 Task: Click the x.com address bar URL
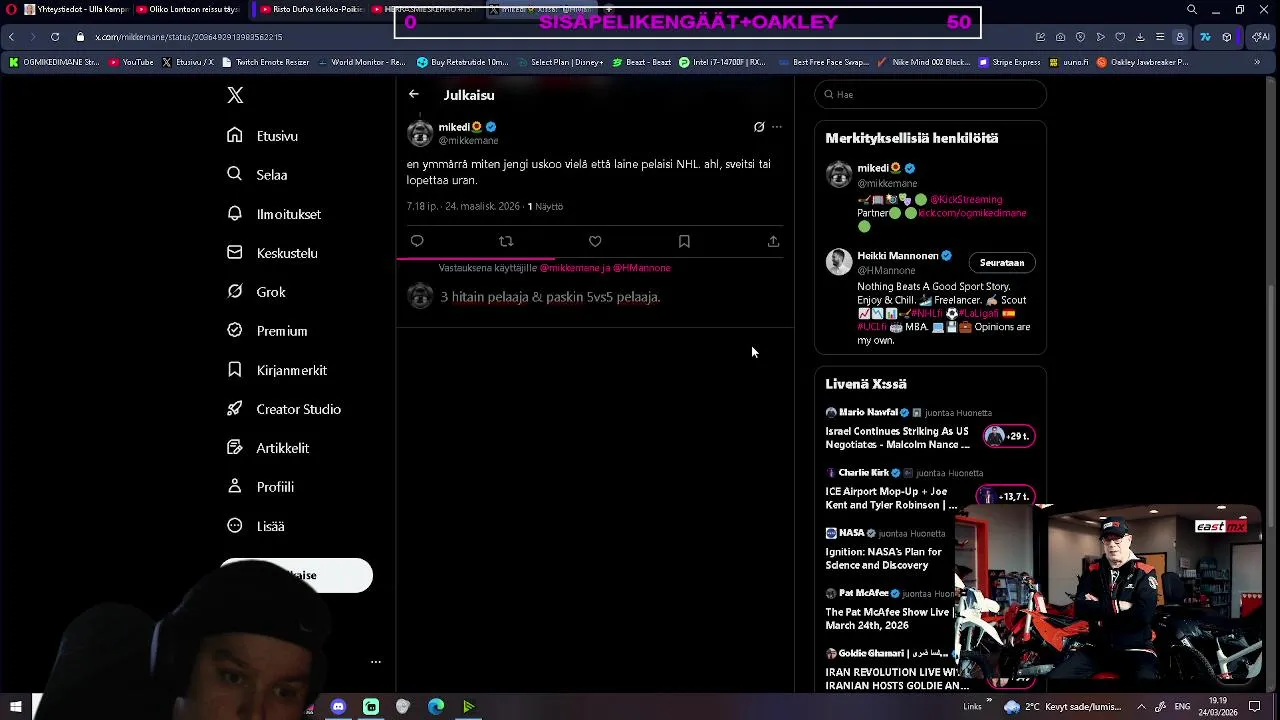189,37
